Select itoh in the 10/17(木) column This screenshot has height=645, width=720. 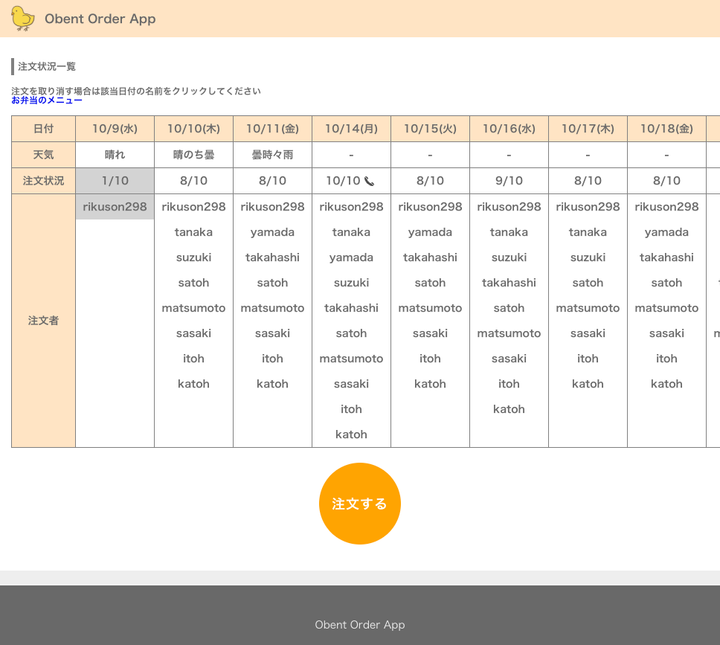(x=588, y=359)
